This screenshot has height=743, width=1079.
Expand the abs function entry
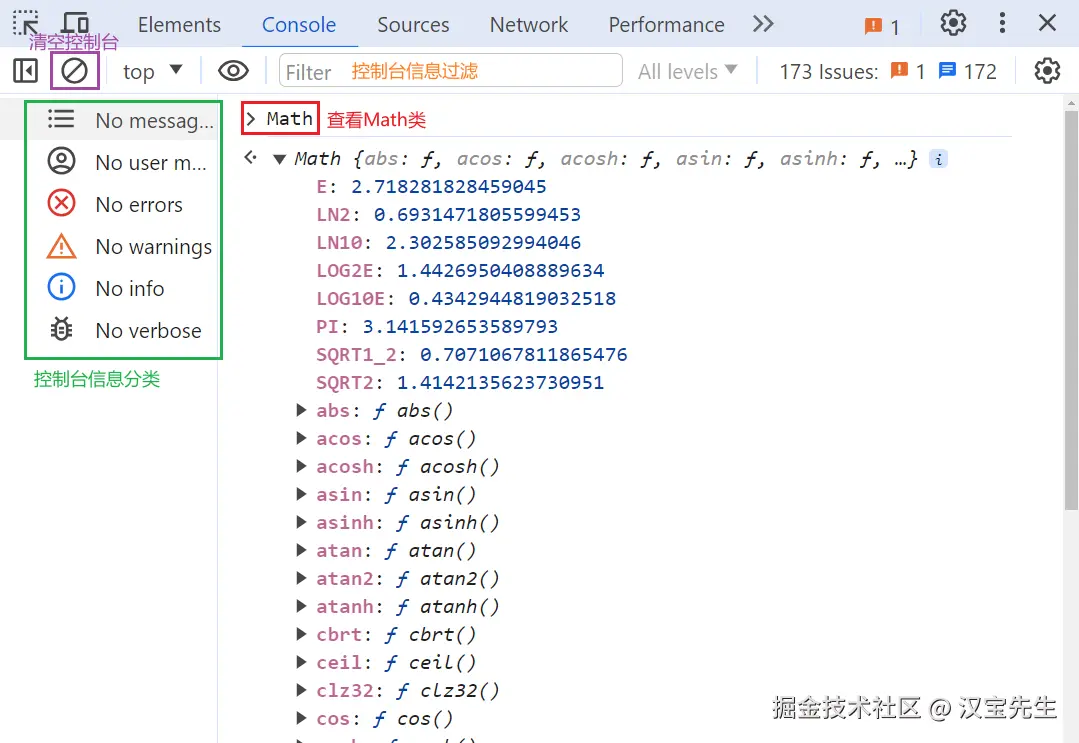pos(301,410)
